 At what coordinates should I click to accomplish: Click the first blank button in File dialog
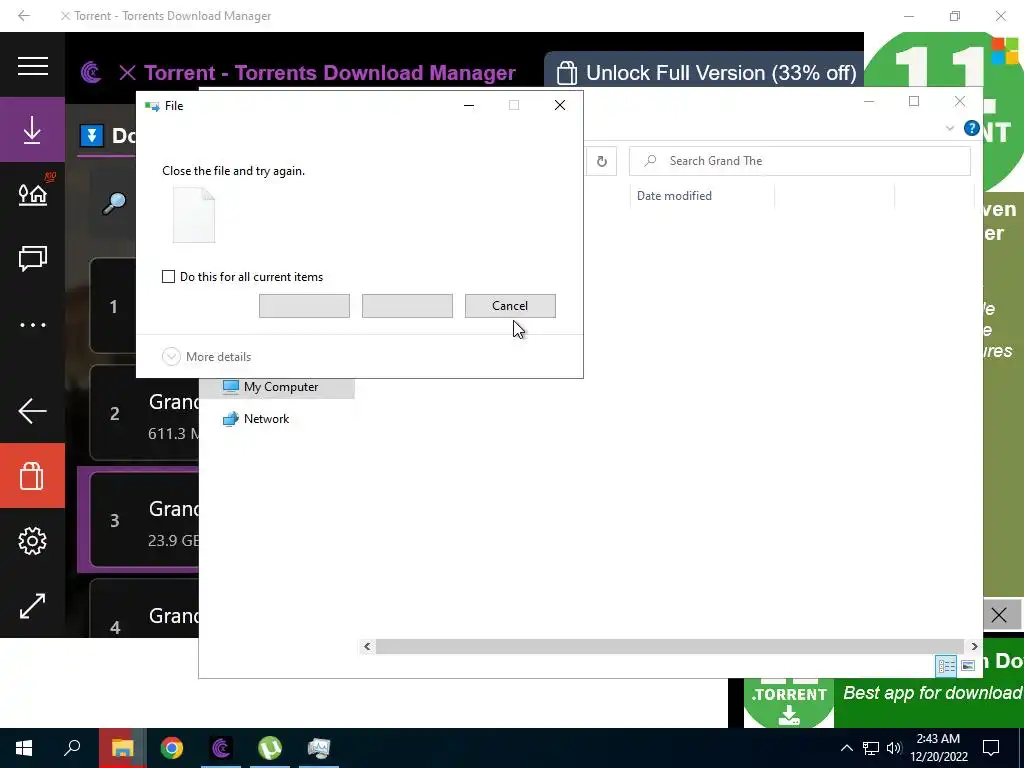pos(304,306)
